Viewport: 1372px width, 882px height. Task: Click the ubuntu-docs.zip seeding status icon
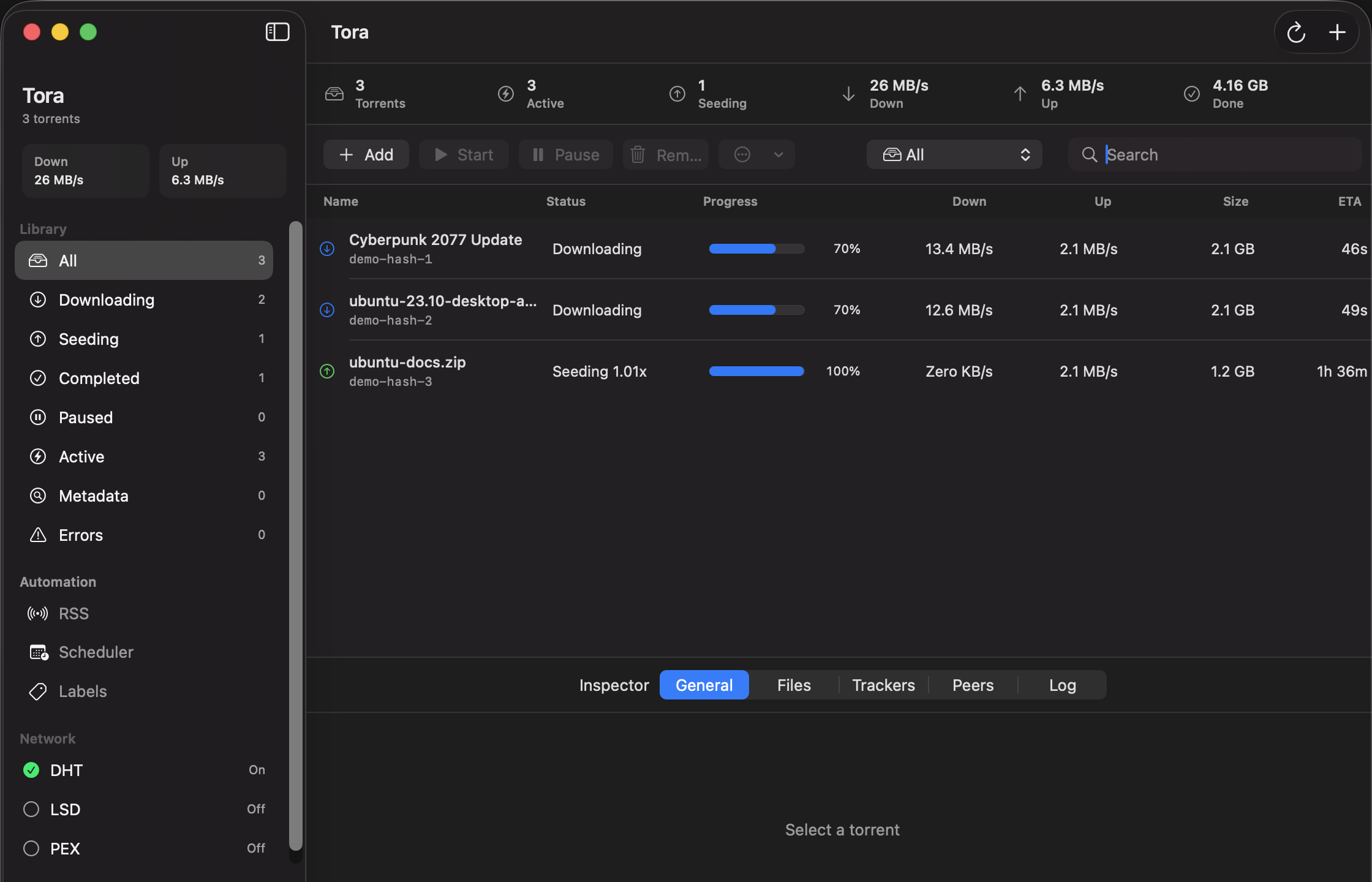(327, 371)
